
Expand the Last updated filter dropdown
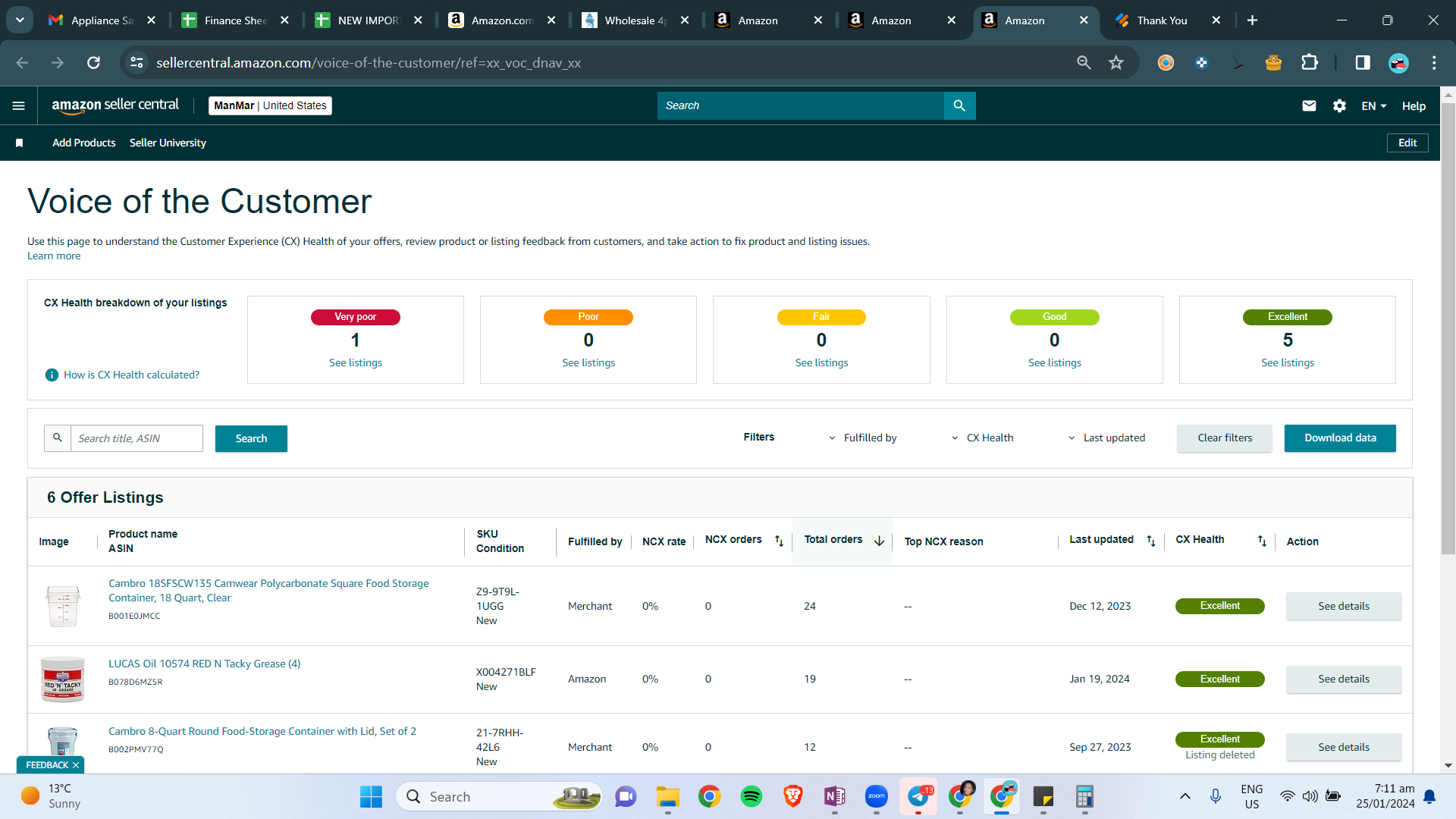pyautogui.click(x=1106, y=438)
